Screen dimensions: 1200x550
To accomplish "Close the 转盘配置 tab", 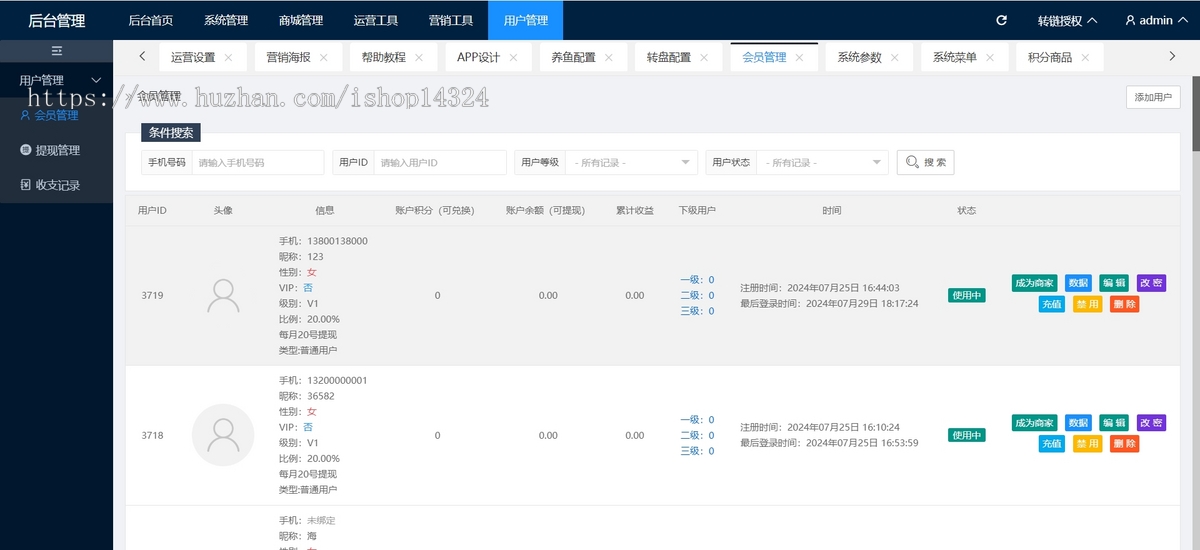I will click(x=704, y=58).
